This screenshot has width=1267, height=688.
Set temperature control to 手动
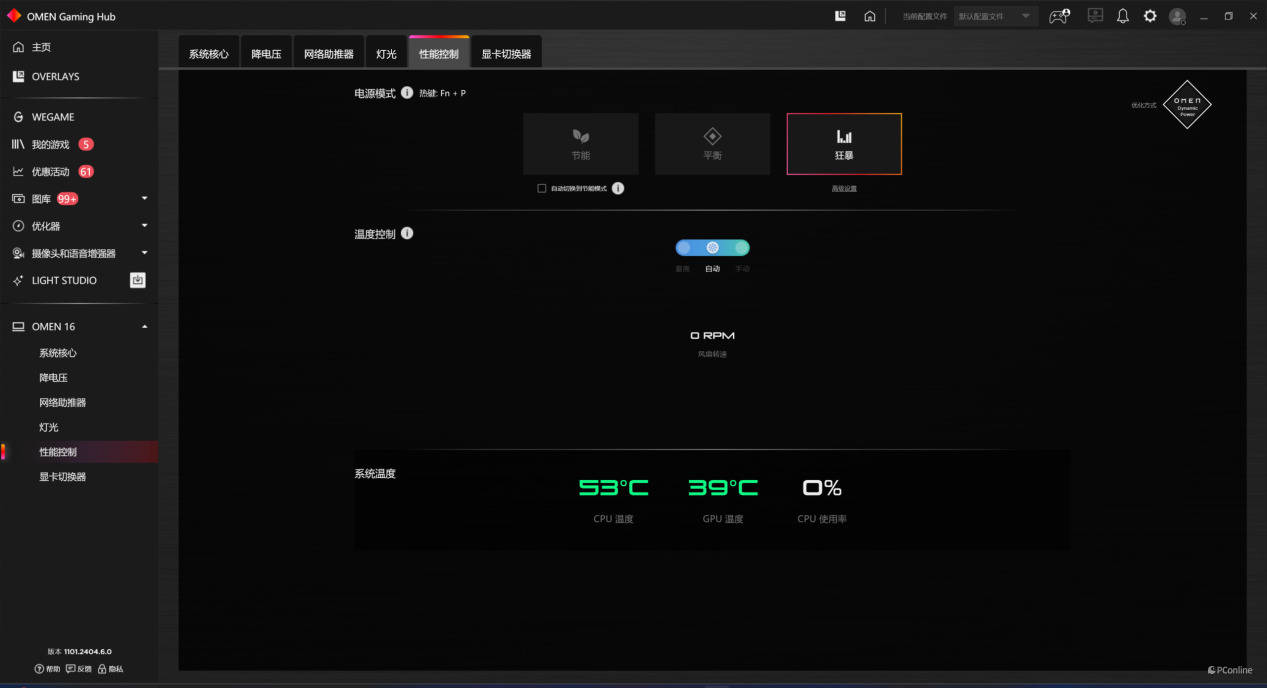tap(742, 248)
